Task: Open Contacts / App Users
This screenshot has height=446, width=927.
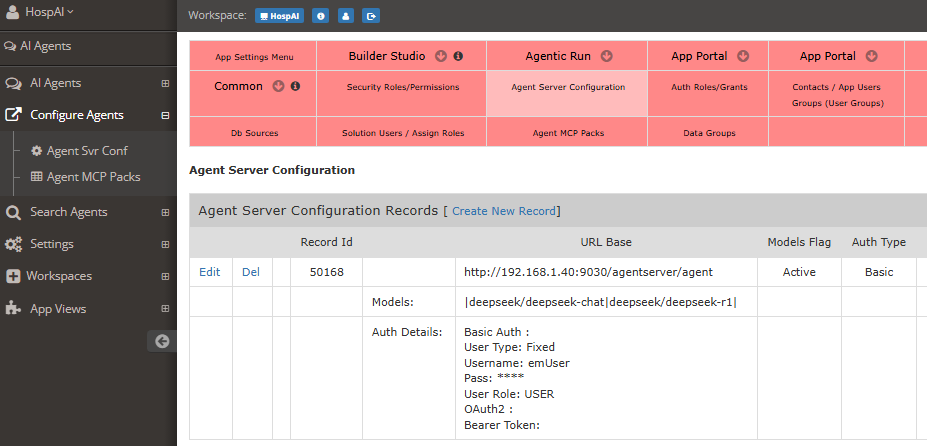Action: tap(836, 87)
